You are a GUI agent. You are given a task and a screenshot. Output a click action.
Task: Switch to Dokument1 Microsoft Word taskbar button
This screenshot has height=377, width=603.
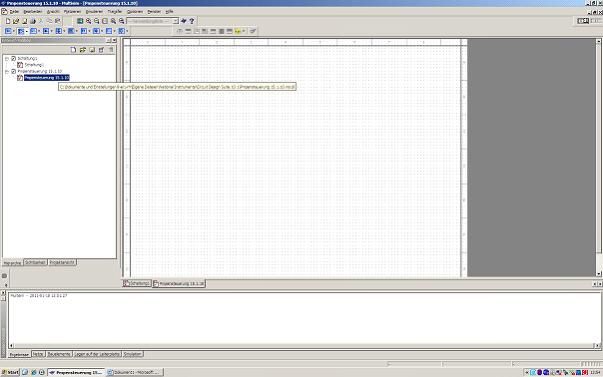tap(135, 372)
